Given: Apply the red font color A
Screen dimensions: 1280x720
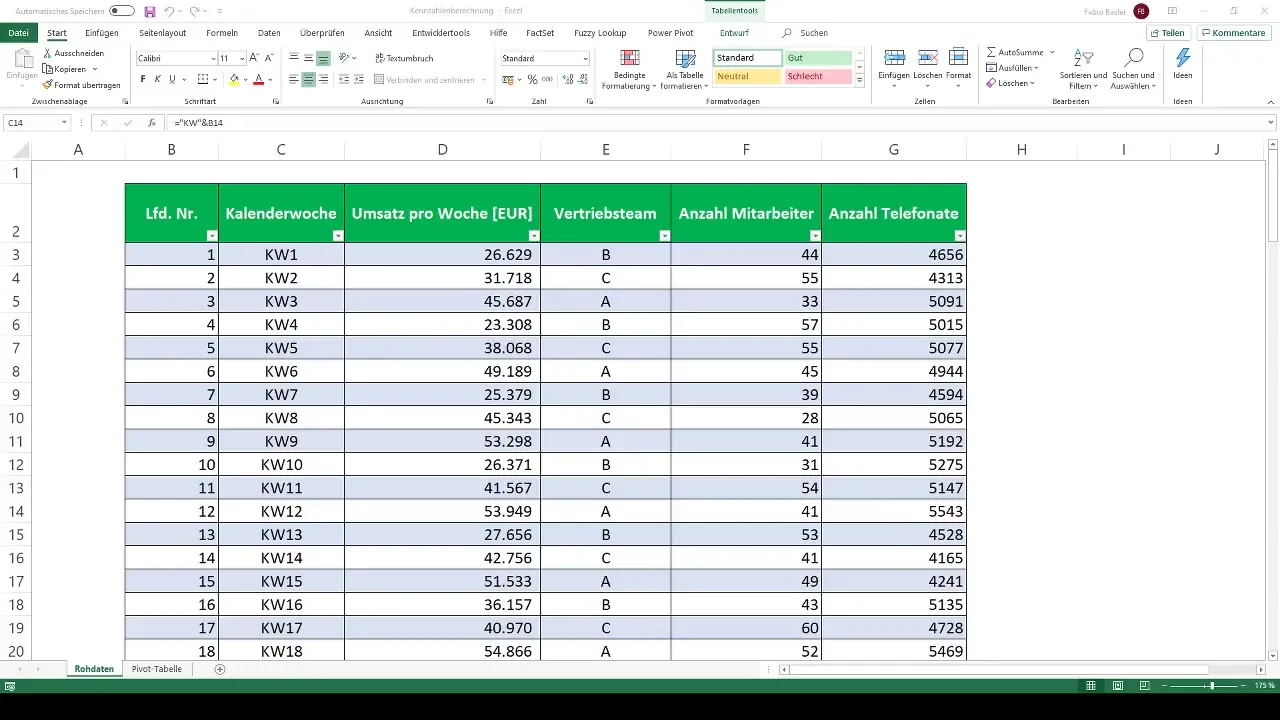Looking at the screenshot, I should point(258,79).
